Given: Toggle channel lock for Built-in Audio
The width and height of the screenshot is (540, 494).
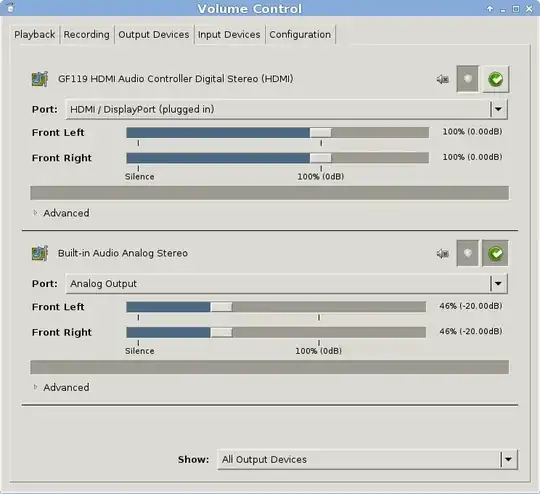Looking at the screenshot, I should click(467, 254).
